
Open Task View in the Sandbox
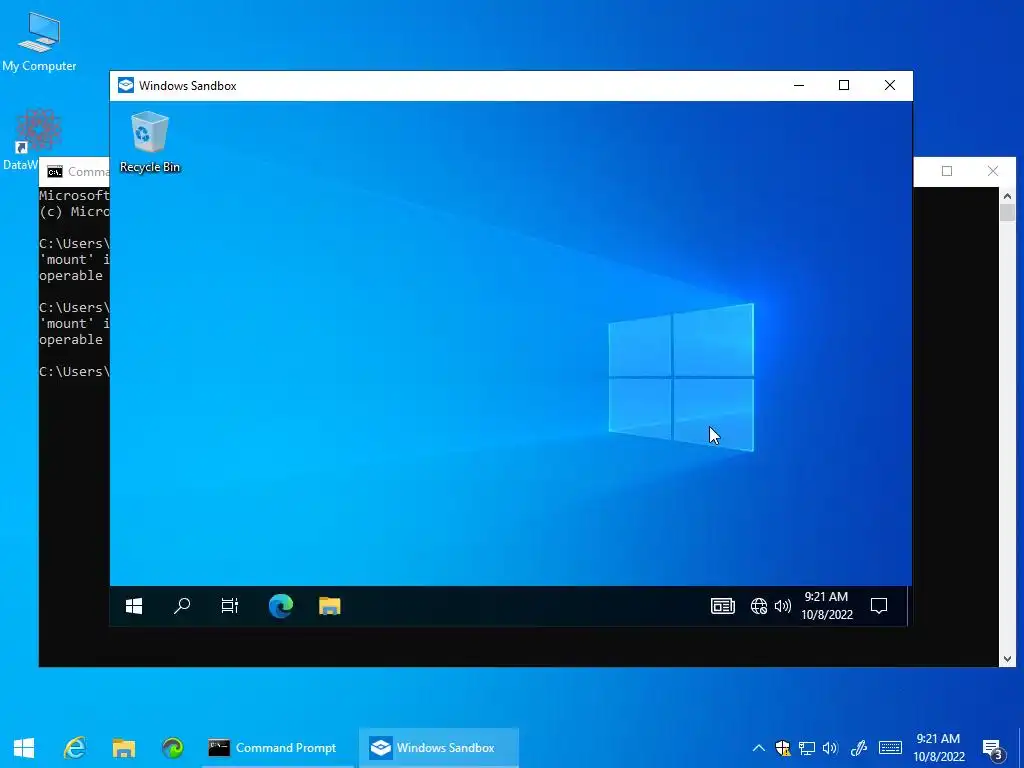(x=229, y=606)
